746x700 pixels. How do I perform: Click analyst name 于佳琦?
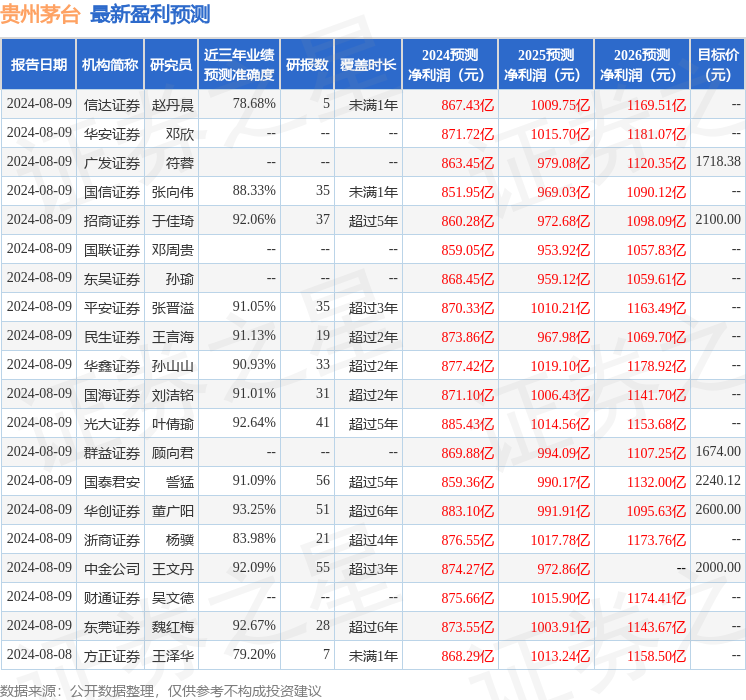pos(173,221)
